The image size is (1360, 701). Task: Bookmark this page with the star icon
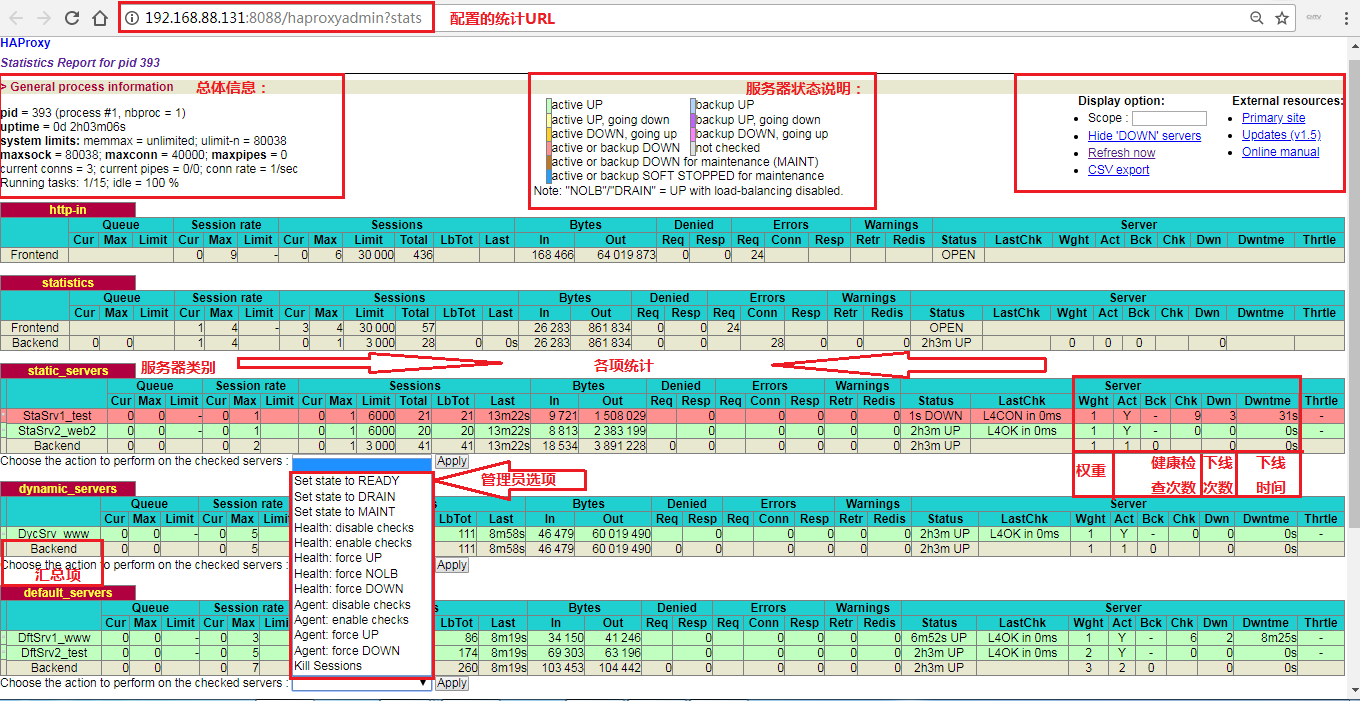click(x=1281, y=18)
